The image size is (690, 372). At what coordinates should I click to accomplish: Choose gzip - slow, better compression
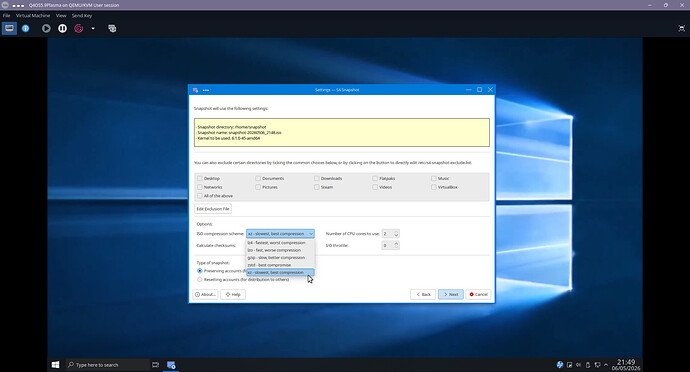click(x=280, y=258)
